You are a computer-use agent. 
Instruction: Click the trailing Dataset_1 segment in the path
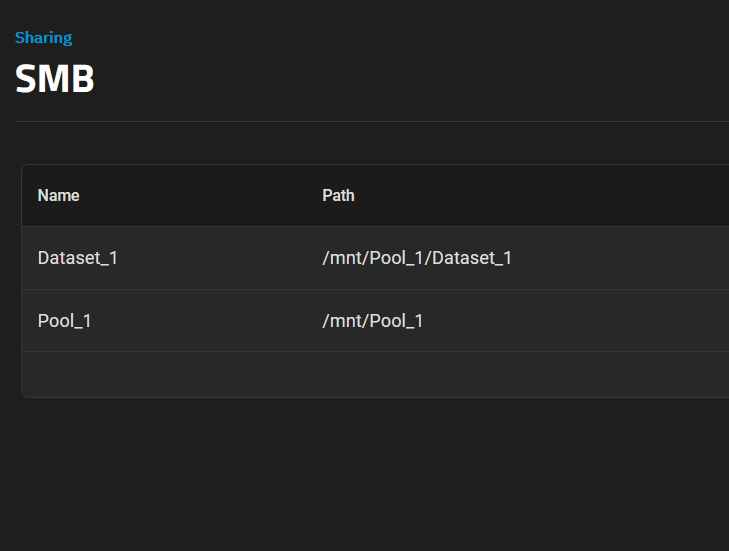pyautogui.click(x=472, y=258)
